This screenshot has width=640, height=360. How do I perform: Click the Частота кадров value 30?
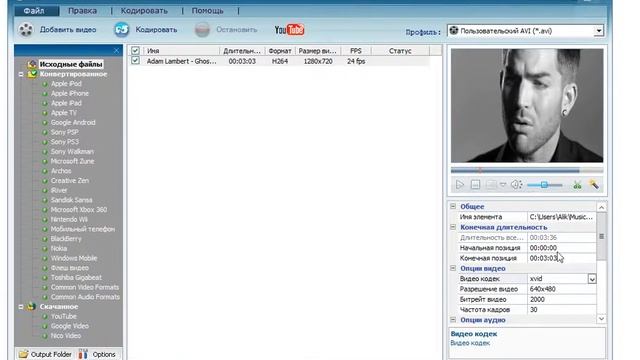coord(562,310)
